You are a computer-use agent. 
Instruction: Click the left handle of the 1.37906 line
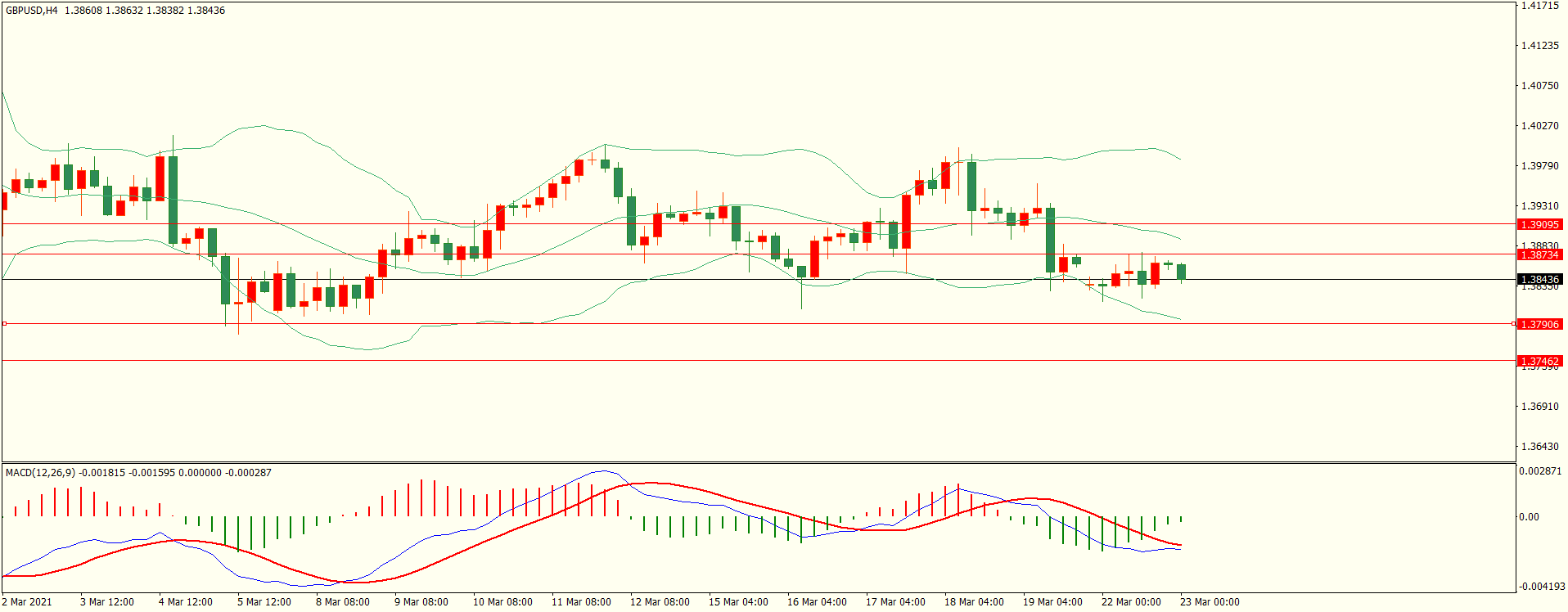click(4, 324)
